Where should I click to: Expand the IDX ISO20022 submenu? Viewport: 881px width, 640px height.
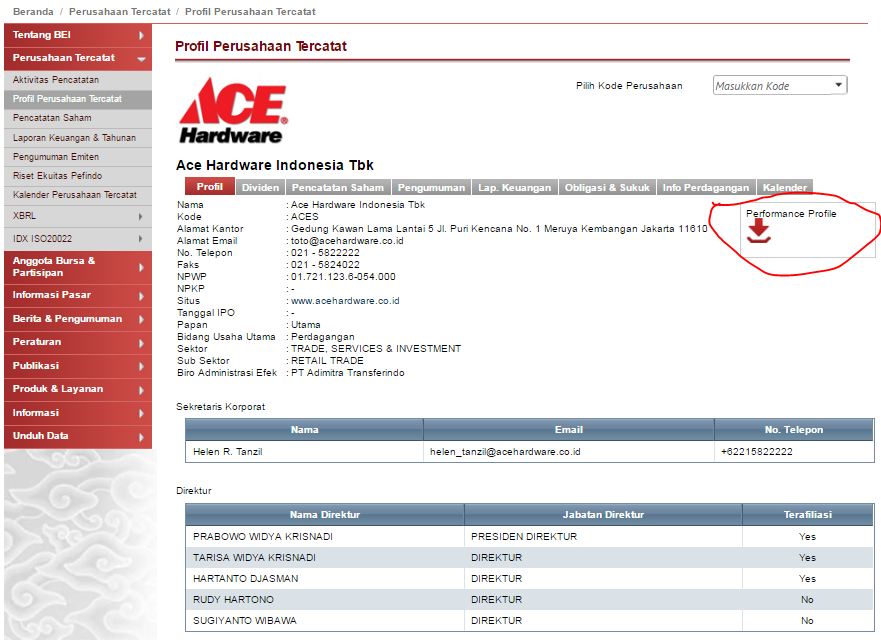tap(78, 239)
